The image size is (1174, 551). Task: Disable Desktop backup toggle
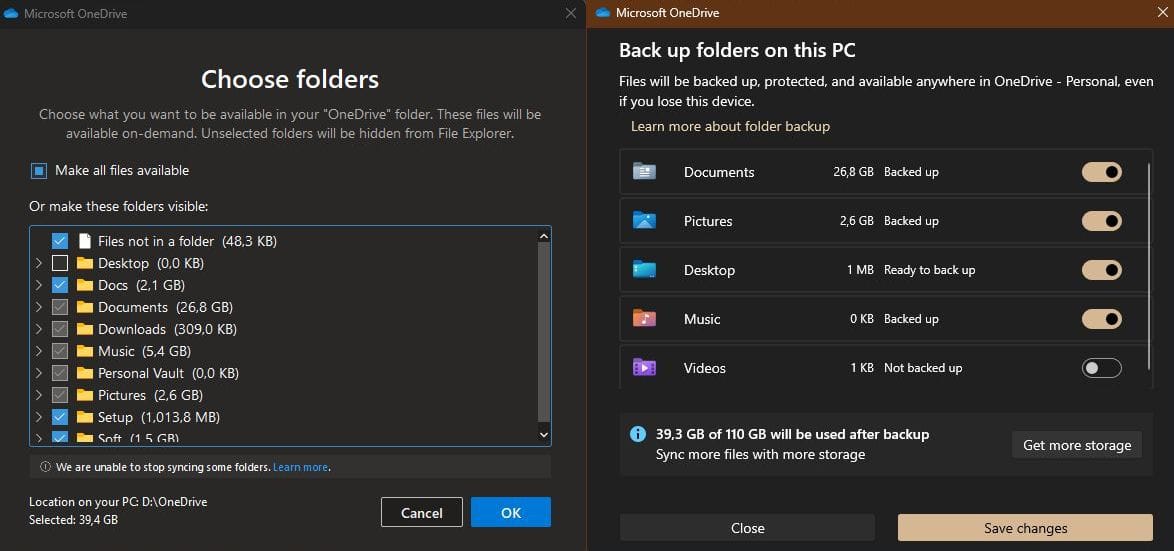point(1101,270)
